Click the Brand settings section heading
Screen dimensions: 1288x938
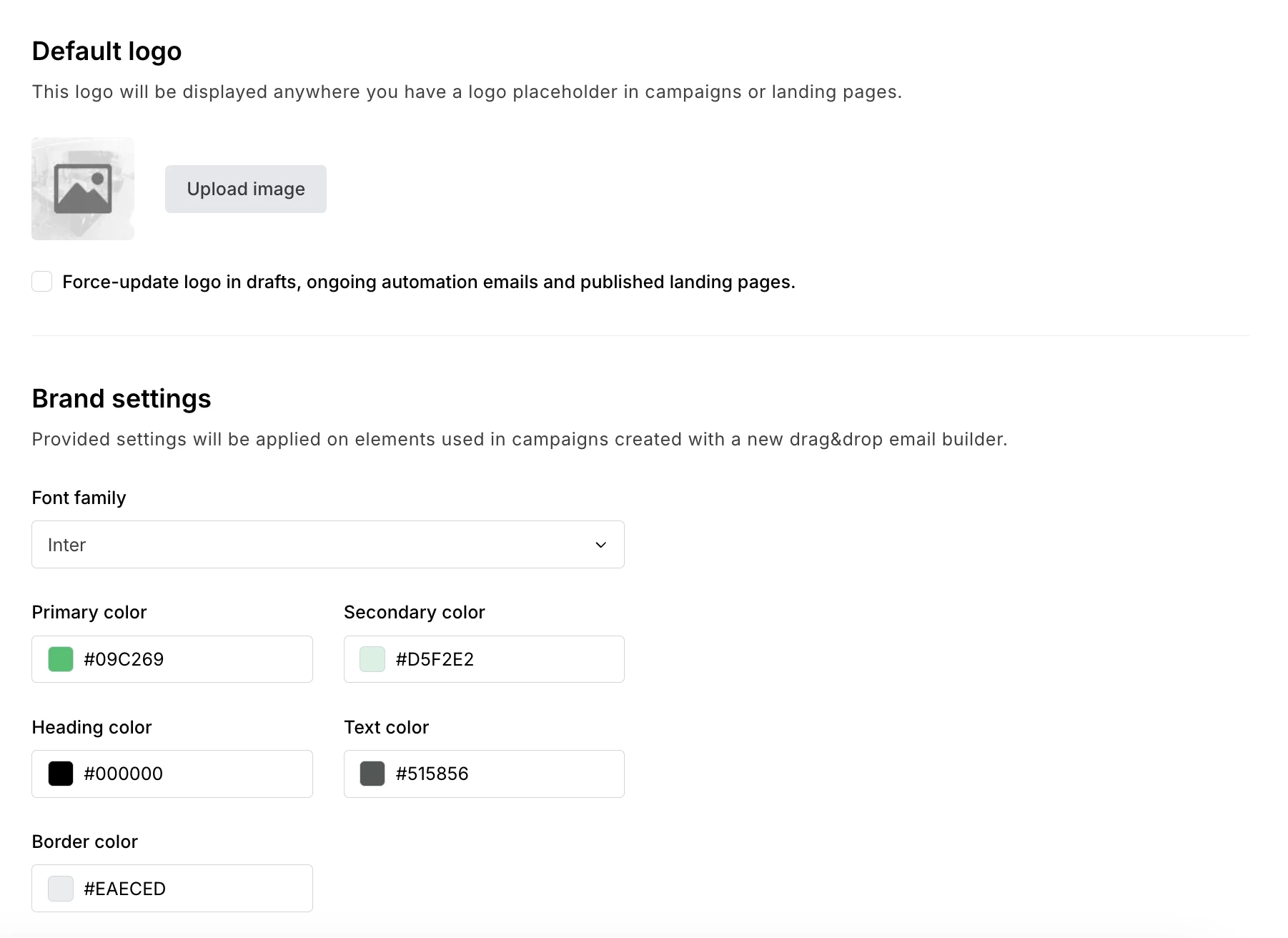click(x=122, y=398)
